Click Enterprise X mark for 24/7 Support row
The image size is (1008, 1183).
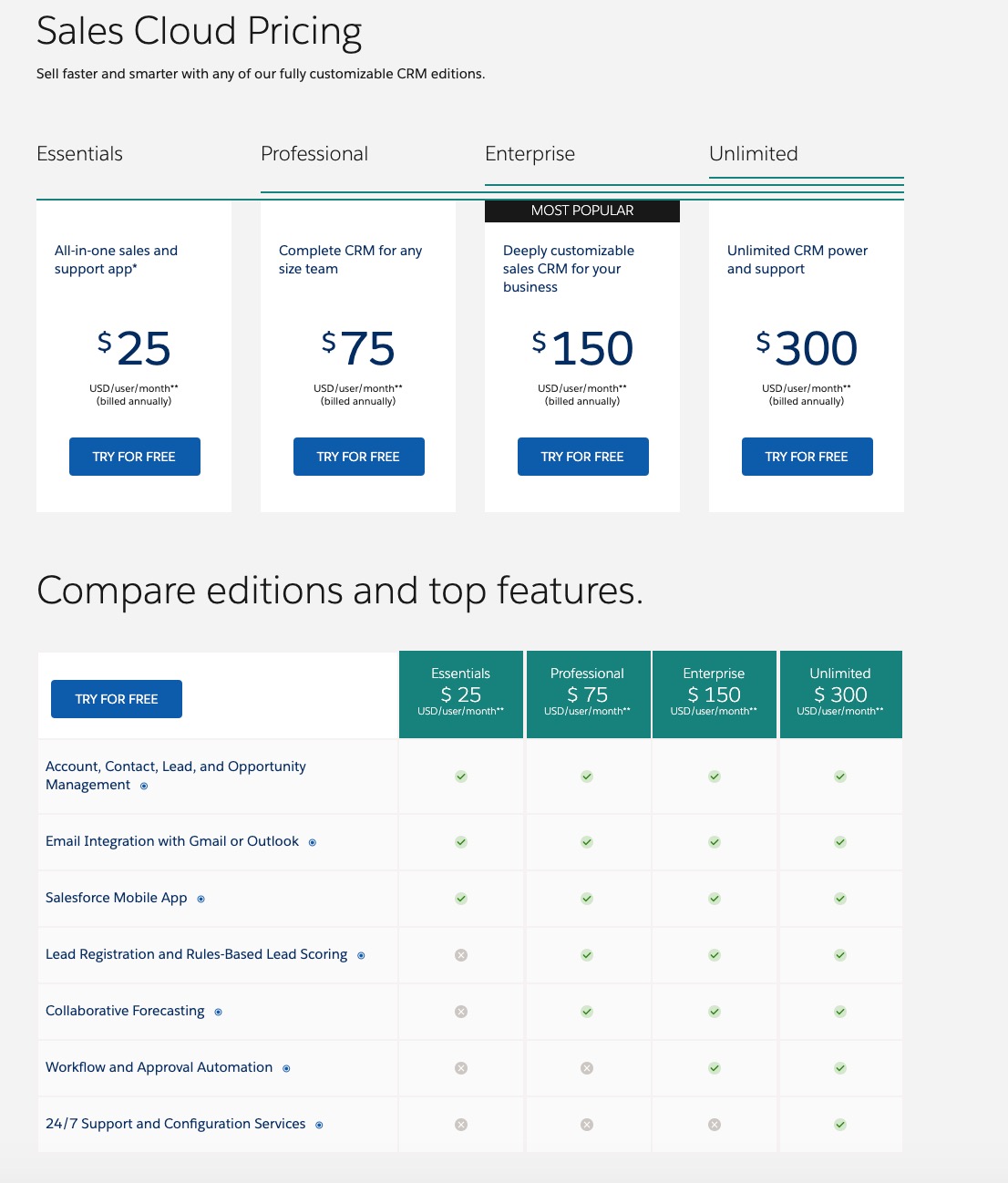pos(715,1125)
